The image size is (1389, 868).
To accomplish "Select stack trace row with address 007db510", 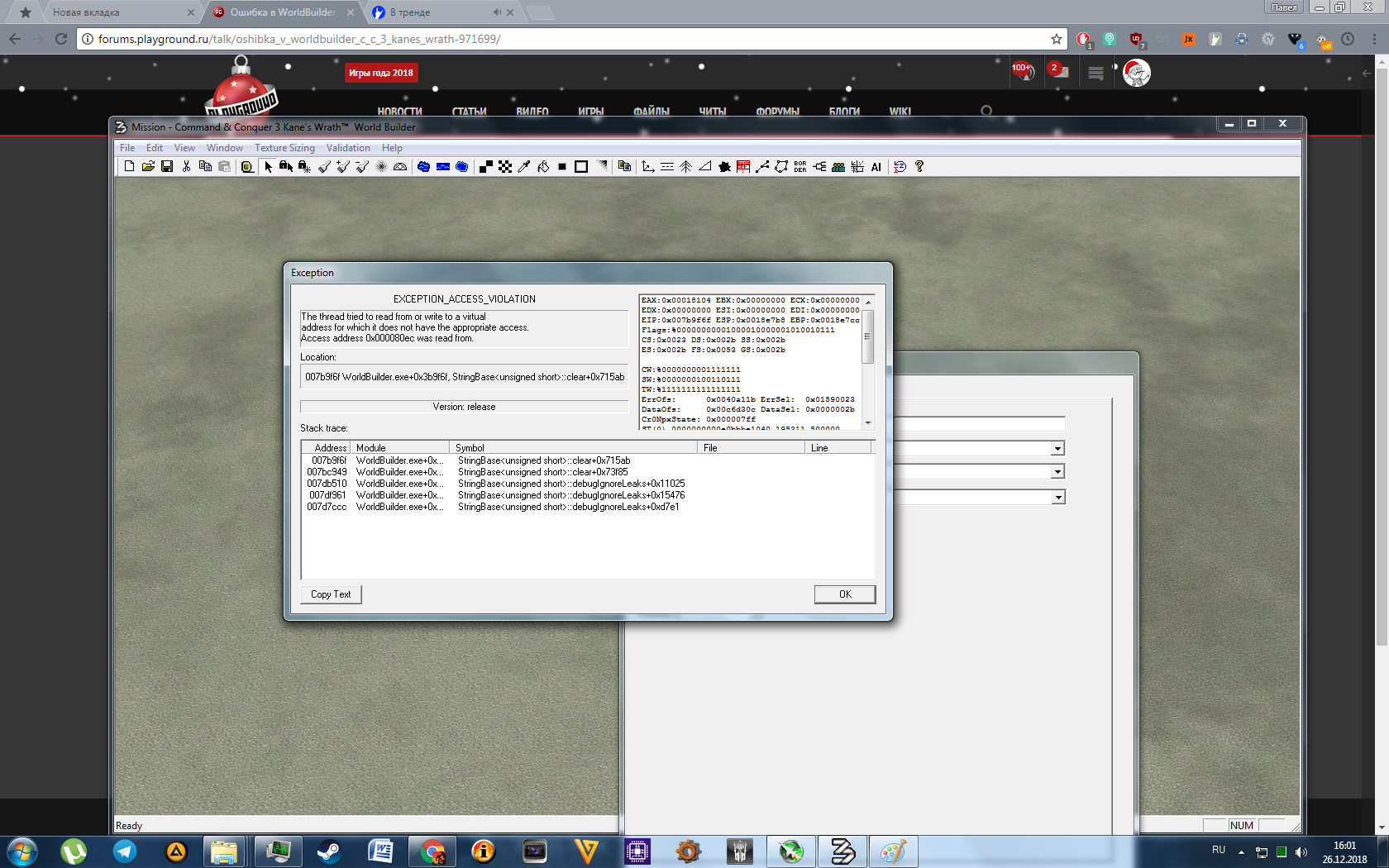I will pos(588,484).
